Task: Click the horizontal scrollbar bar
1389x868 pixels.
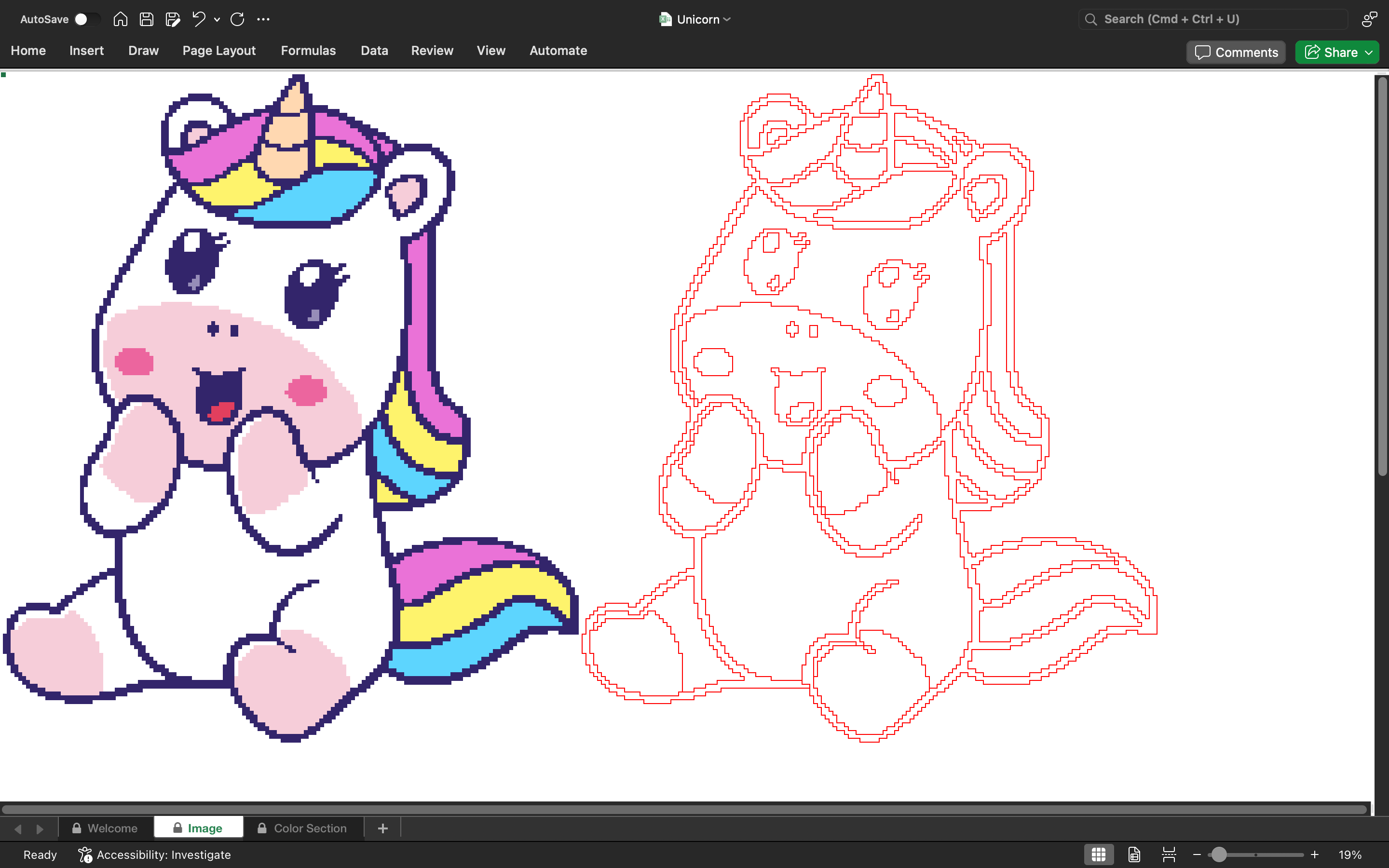Action: click(x=684, y=810)
